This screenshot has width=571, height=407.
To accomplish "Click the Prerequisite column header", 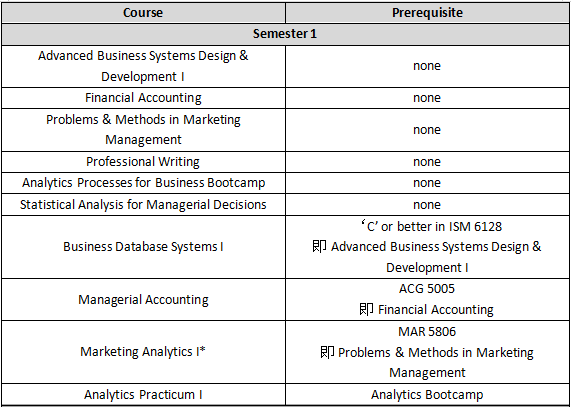I will (427, 13).
